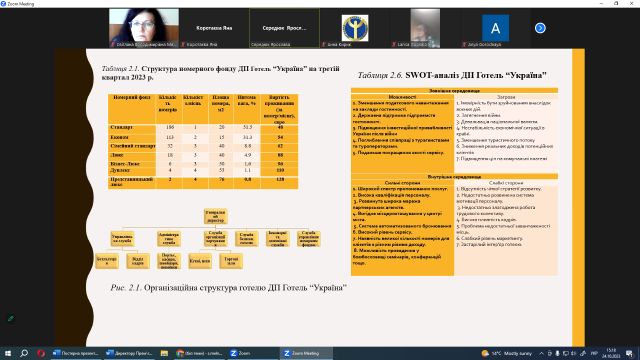Click the Загрози SWOT column heading
Screen dimensions: 640x360
[506, 97]
